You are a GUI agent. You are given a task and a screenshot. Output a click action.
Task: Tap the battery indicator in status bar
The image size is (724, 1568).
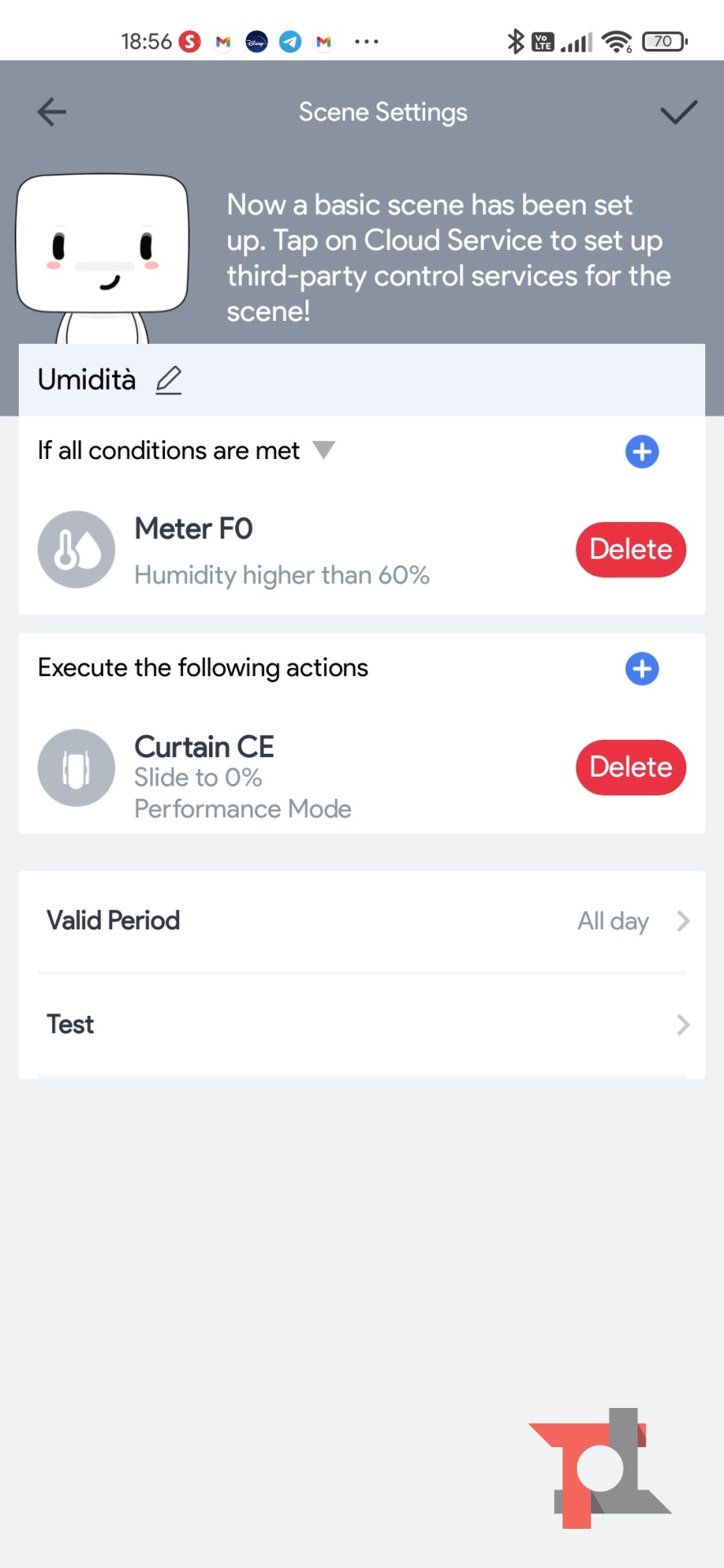tap(664, 42)
